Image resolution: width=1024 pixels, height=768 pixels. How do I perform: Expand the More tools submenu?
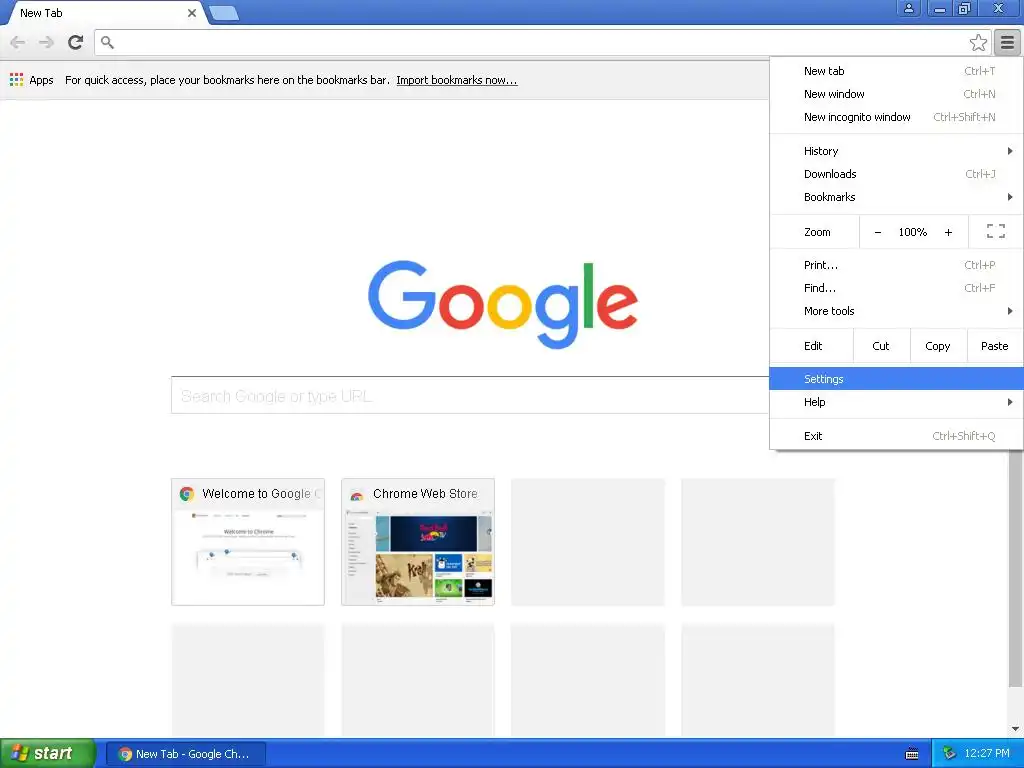896,311
